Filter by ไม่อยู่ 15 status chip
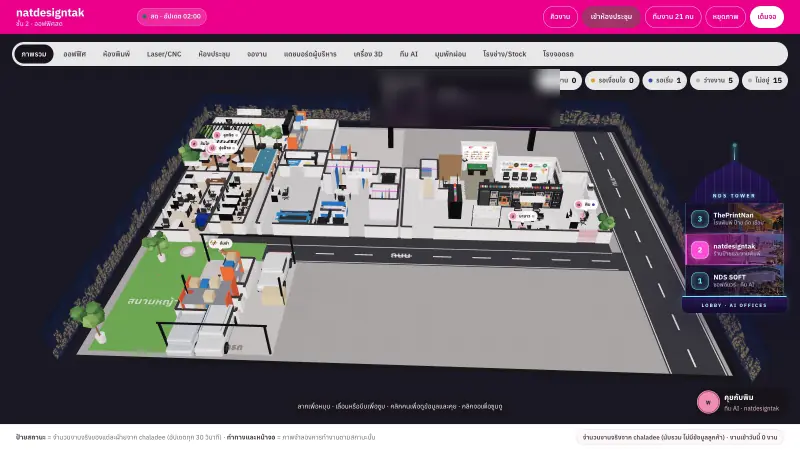The width and height of the screenshot is (800, 450). [765, 81]
